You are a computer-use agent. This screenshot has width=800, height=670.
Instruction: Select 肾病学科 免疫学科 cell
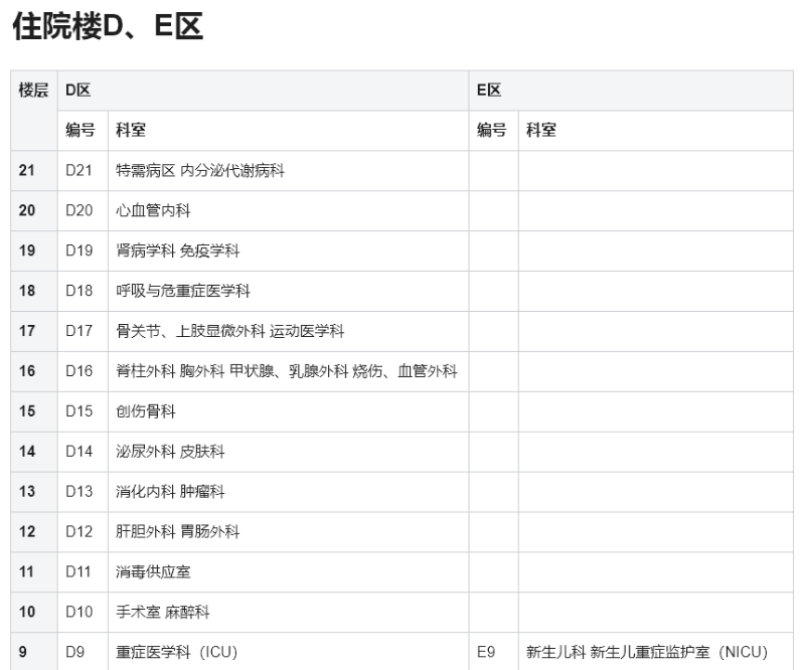[288, 251]
